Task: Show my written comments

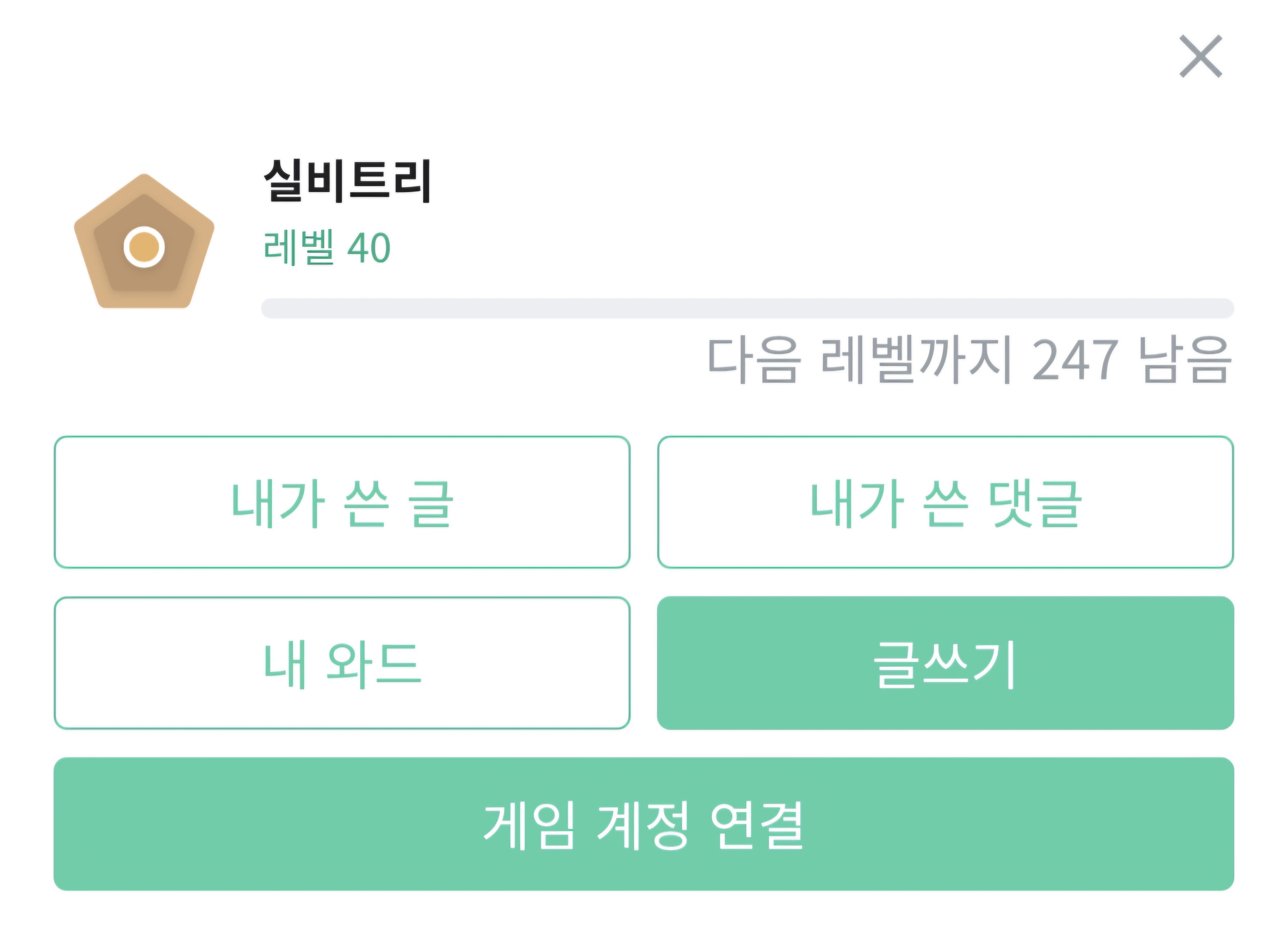Action: coord(945,502)
